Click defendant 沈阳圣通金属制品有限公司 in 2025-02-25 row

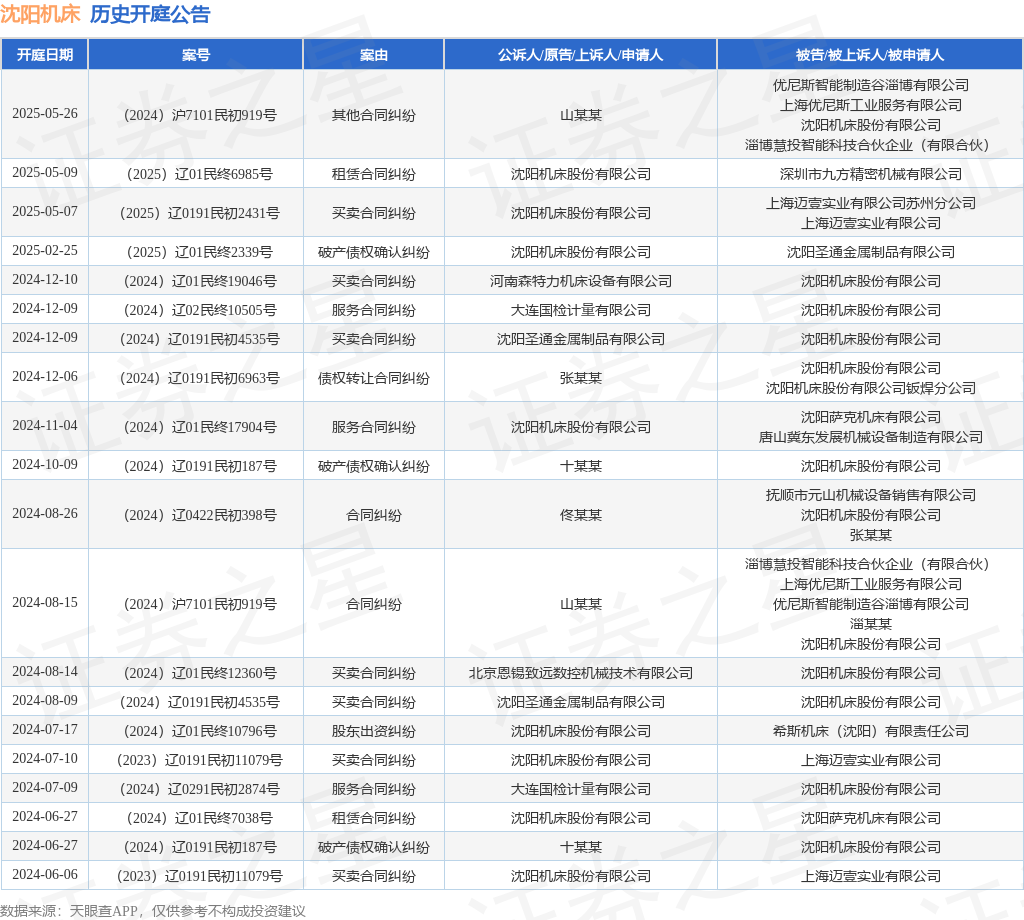871,252
